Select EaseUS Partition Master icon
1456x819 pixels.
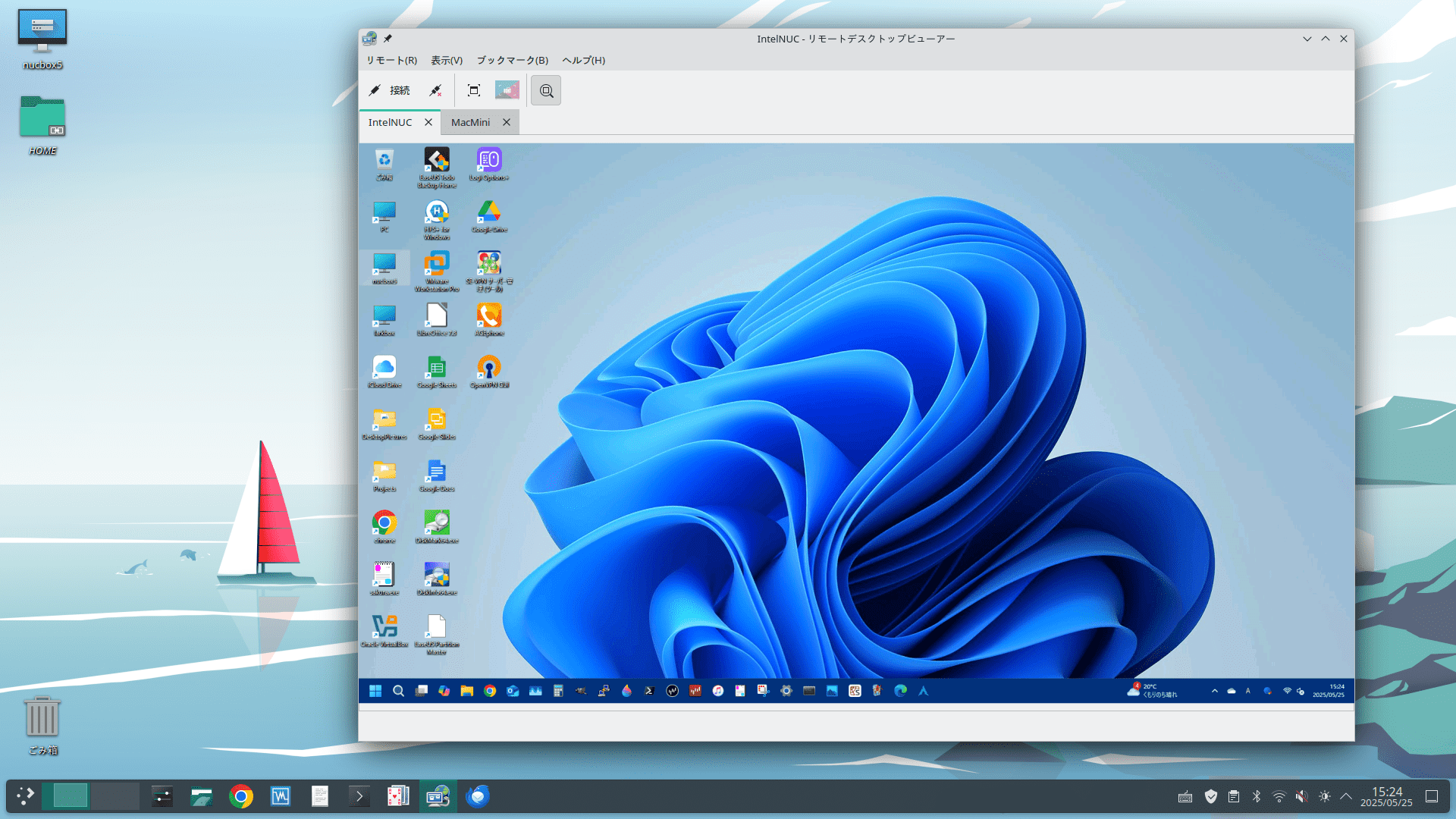tap(437, 635)
